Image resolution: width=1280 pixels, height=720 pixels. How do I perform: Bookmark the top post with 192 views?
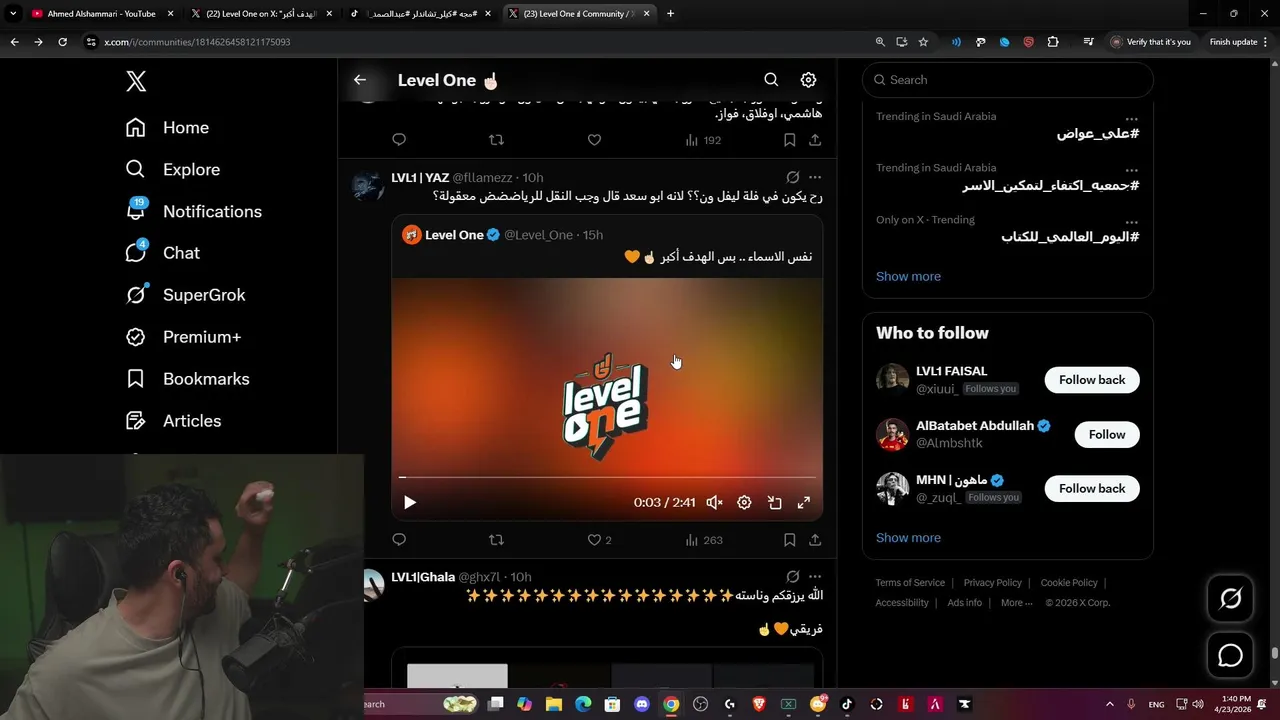(789, 140)
